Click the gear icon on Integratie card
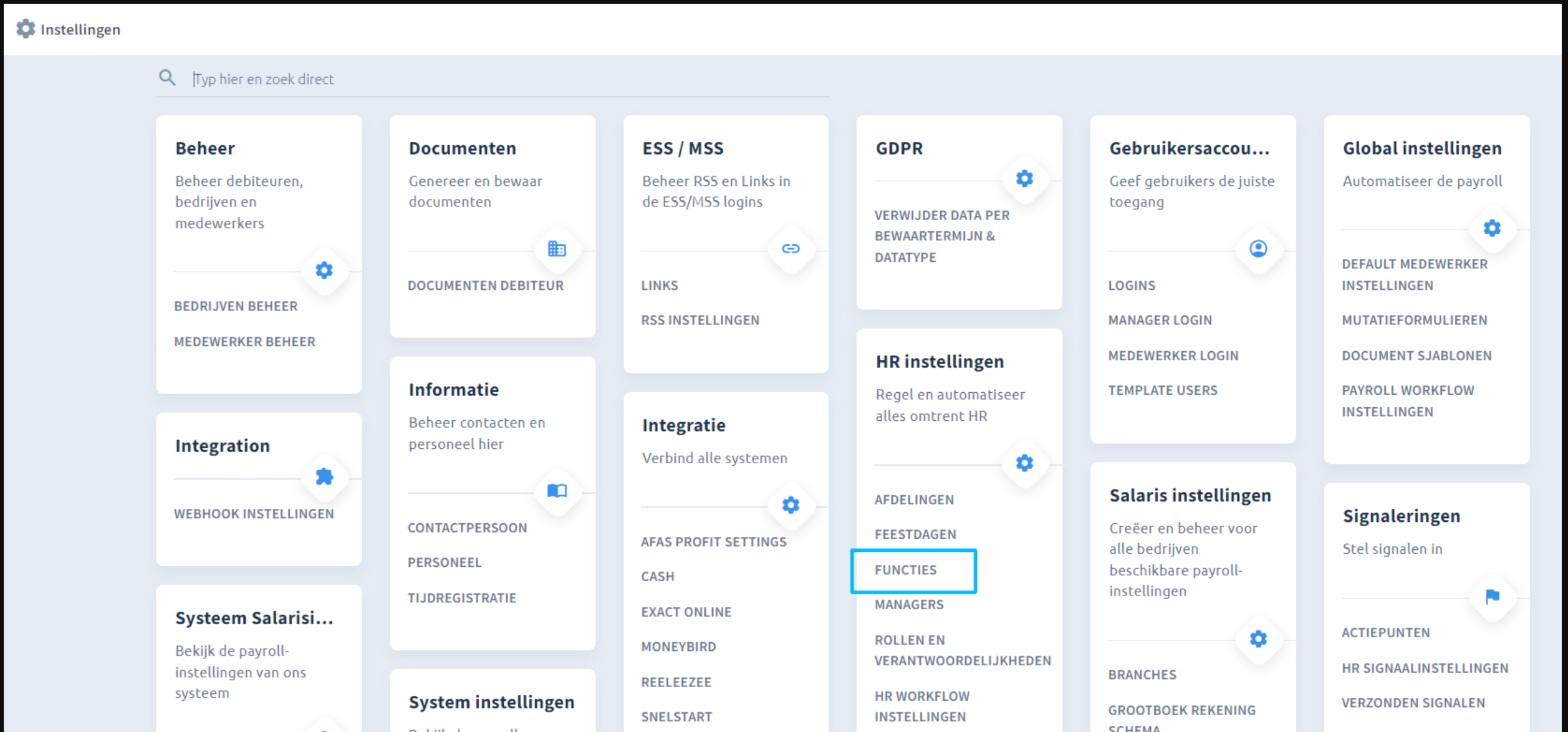1568x732 pixels. (x=791, y=505)
